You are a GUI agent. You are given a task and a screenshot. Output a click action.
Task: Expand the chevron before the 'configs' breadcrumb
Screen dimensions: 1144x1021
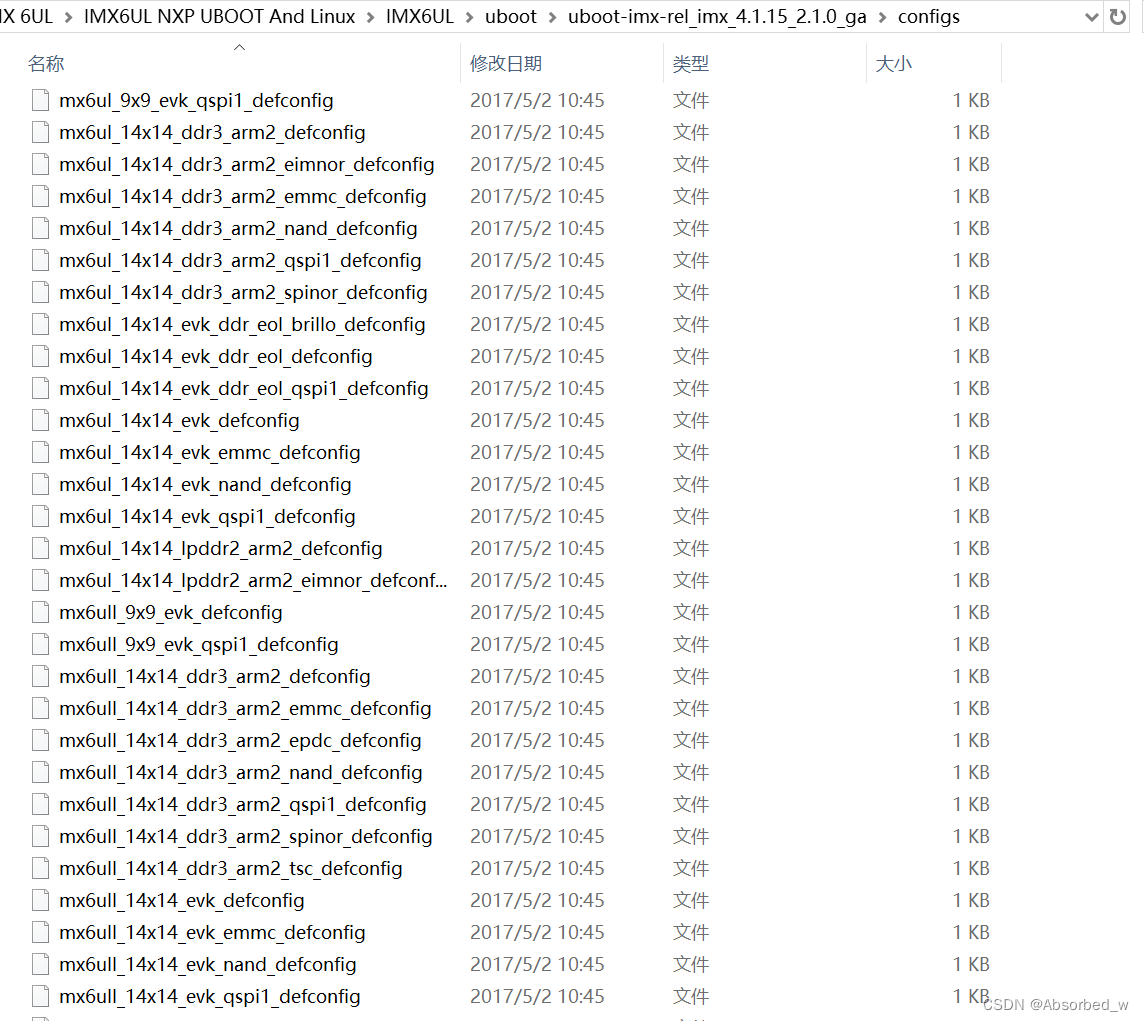pos(882,17)
